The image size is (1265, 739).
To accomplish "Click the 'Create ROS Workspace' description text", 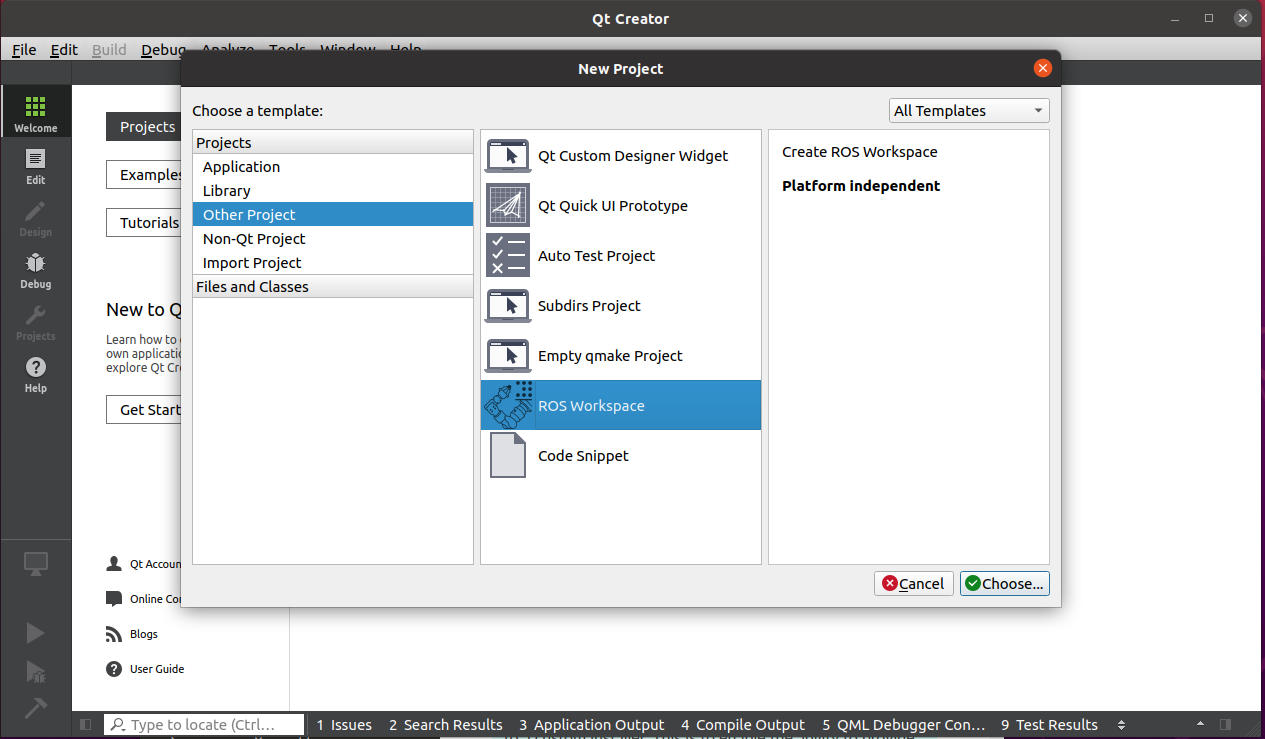I will (x=860, y=152).
